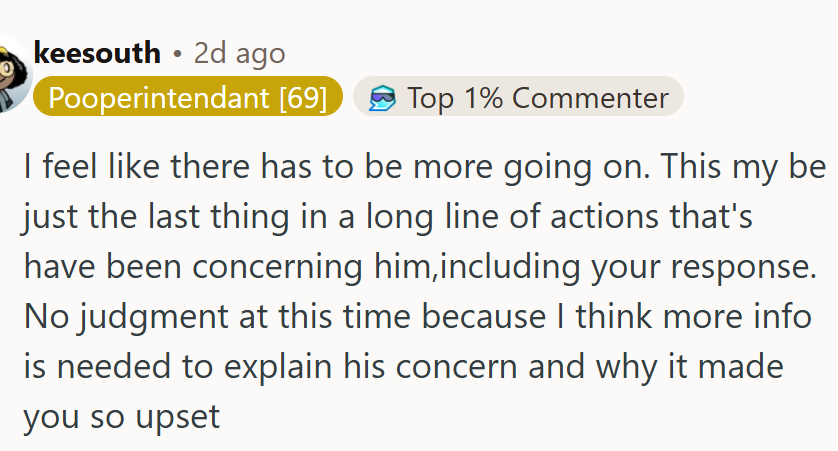838x451 pixels.
Task: Click the word "because" in the comment
Action: pos(479,316)
